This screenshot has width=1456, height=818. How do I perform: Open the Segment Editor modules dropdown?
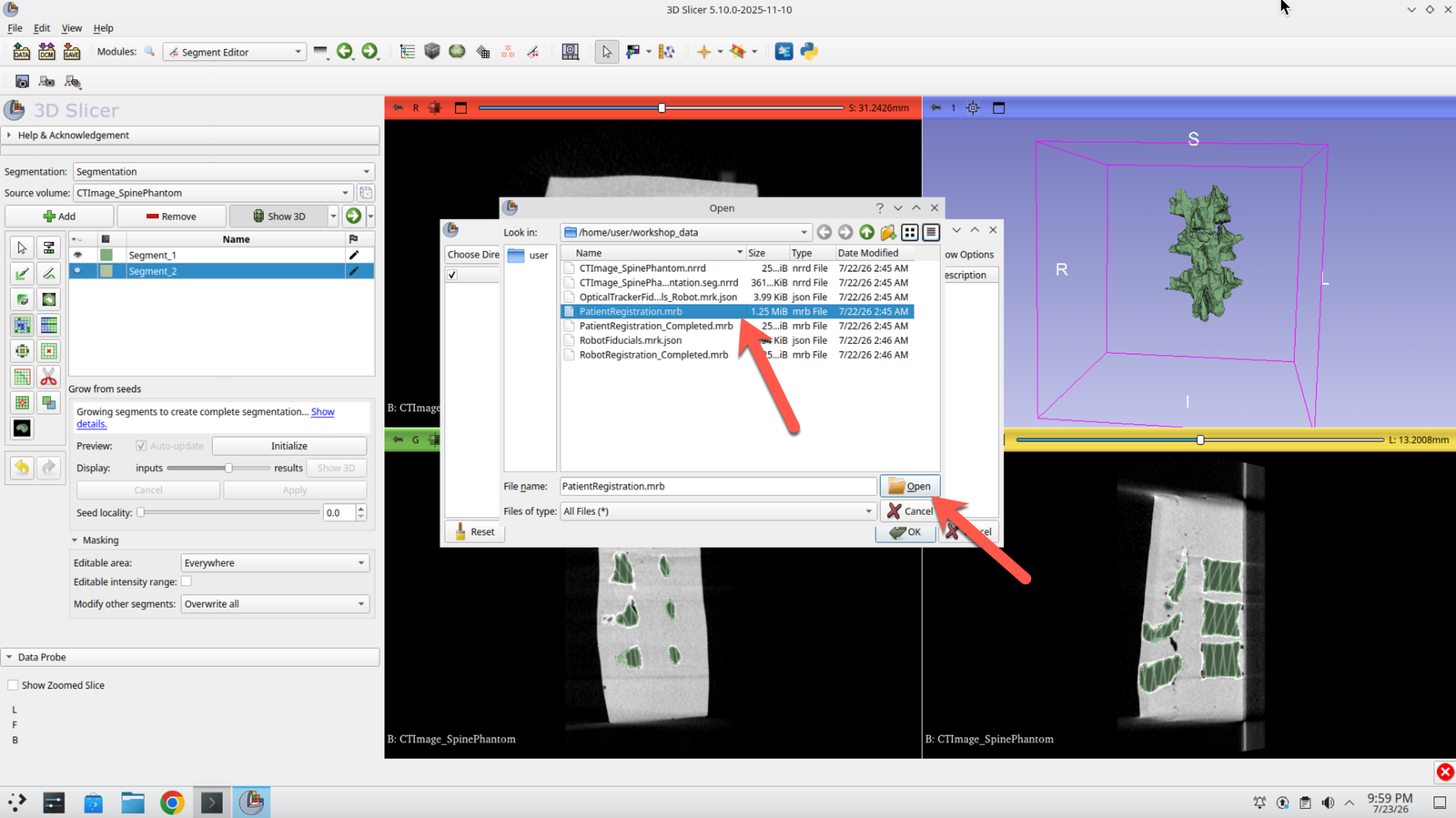[x=234, y=52]
